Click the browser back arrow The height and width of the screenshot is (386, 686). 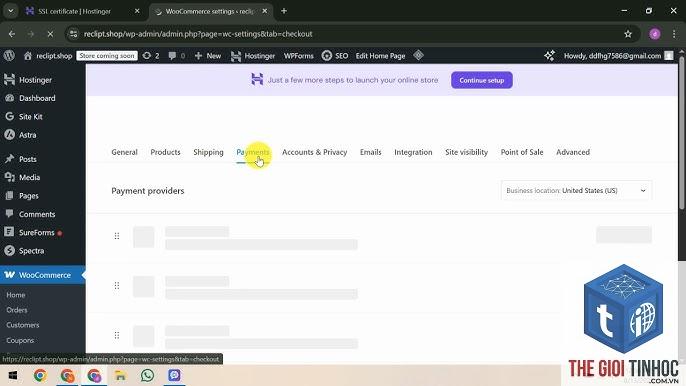pos(12,34)
